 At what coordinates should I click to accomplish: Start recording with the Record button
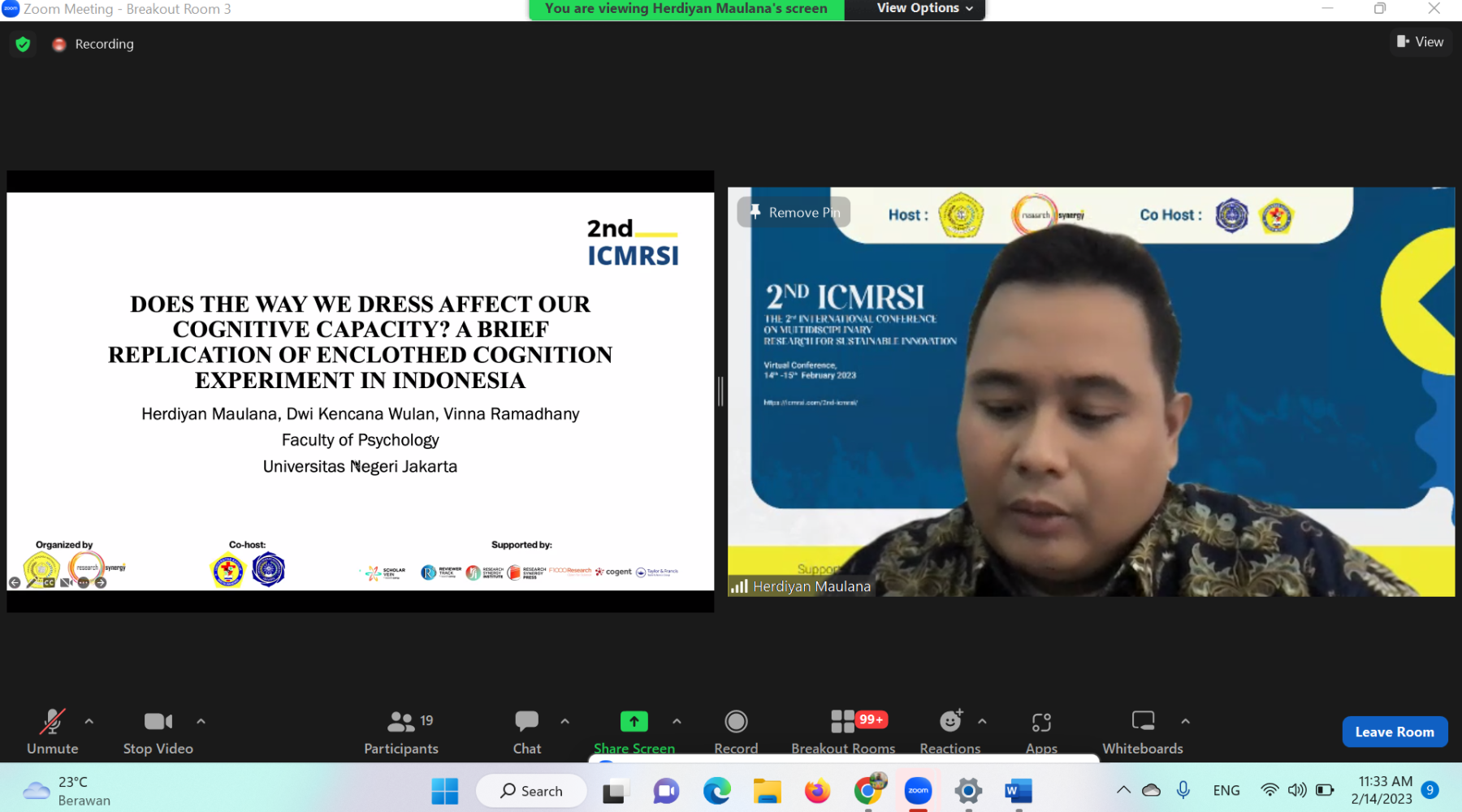736,732
